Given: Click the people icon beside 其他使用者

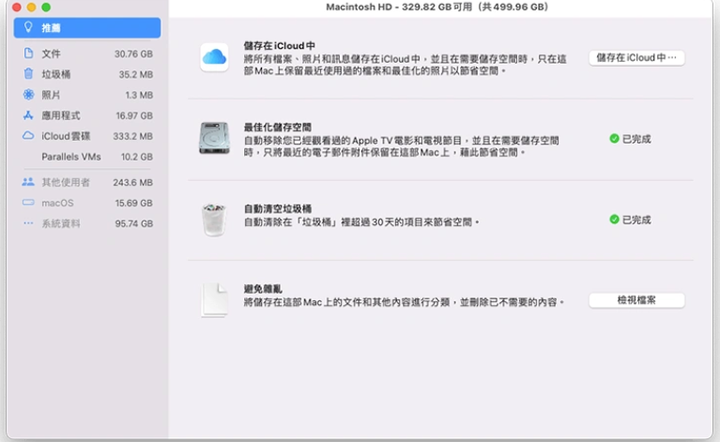Looking at the screenshot, I should [x=28, y=182].
